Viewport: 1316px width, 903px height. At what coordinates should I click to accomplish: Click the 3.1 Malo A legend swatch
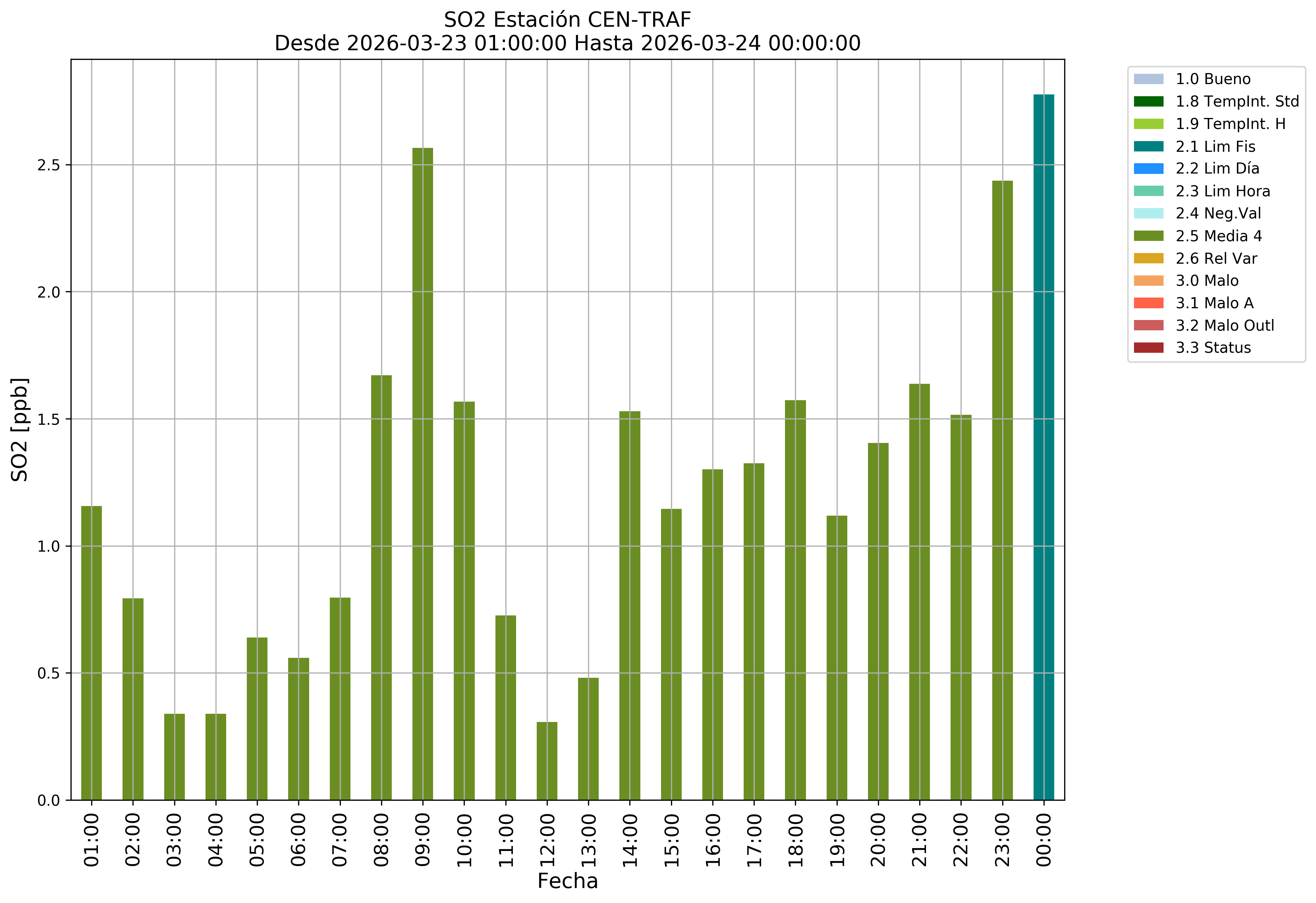[x=1148, y=303]
